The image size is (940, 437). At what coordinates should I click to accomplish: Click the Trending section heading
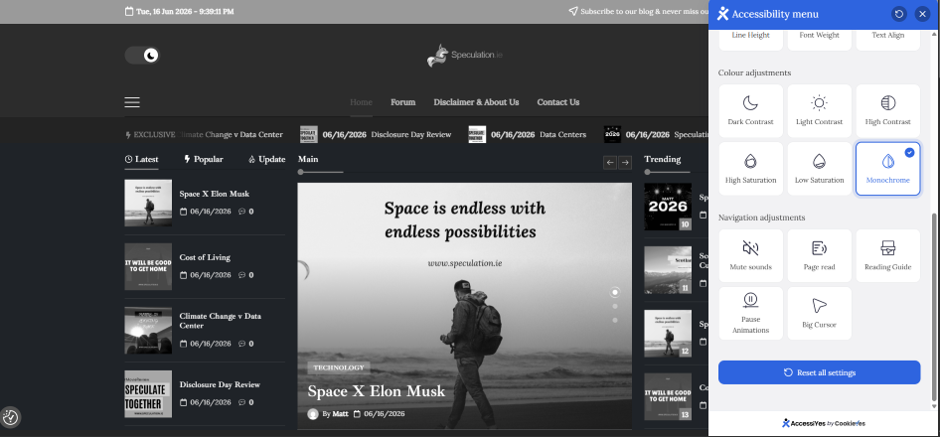662,159
